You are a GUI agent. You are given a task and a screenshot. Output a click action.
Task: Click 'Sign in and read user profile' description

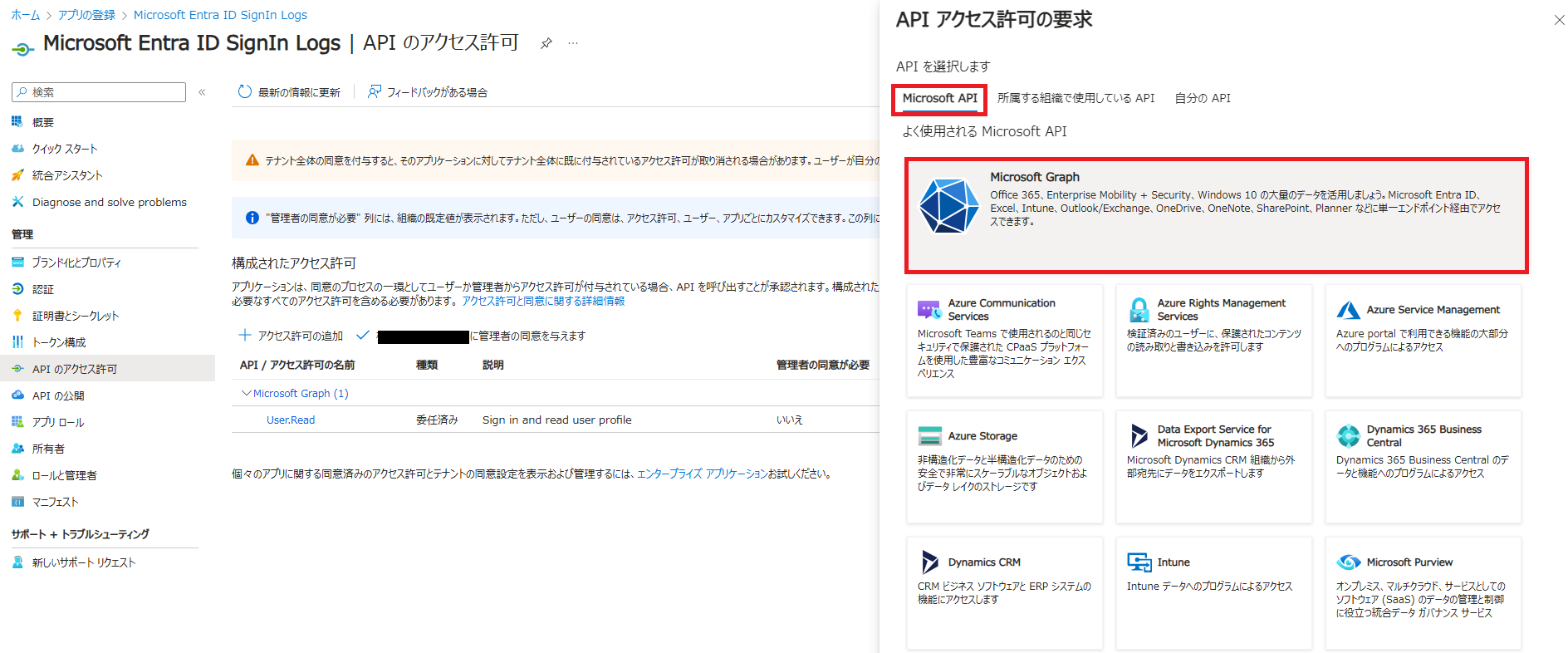pos(556,420)
